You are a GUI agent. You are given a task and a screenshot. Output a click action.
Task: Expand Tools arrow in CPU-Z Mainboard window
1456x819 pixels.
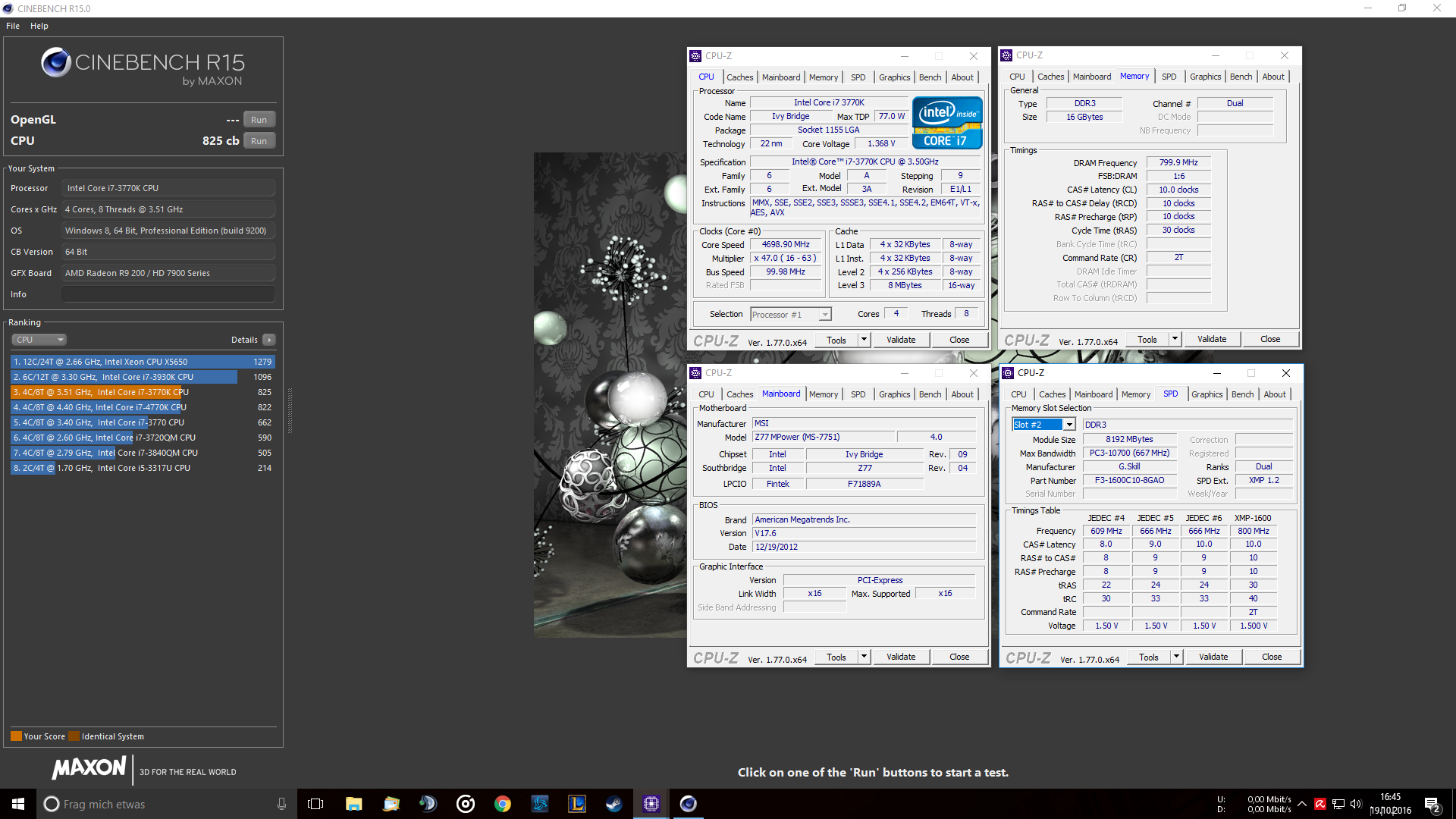[x=864, y=657]
